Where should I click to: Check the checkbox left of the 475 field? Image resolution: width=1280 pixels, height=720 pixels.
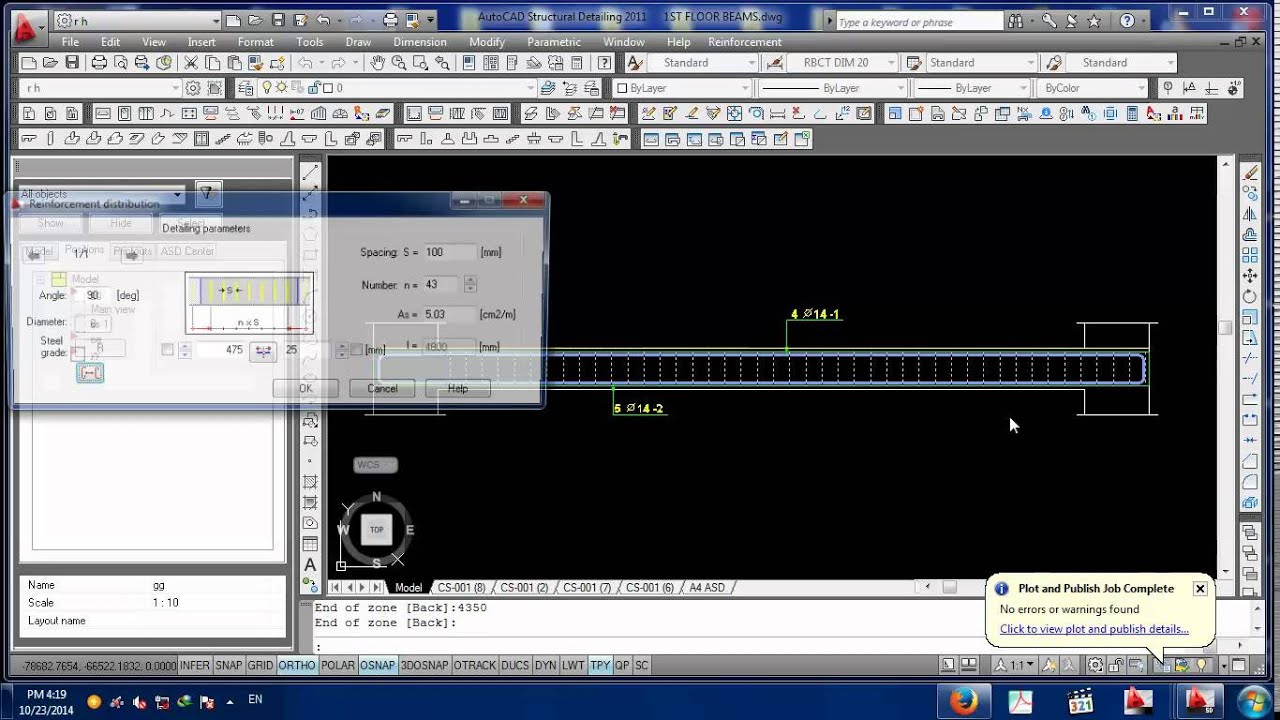pyautogui.click(x=167, y=350)
